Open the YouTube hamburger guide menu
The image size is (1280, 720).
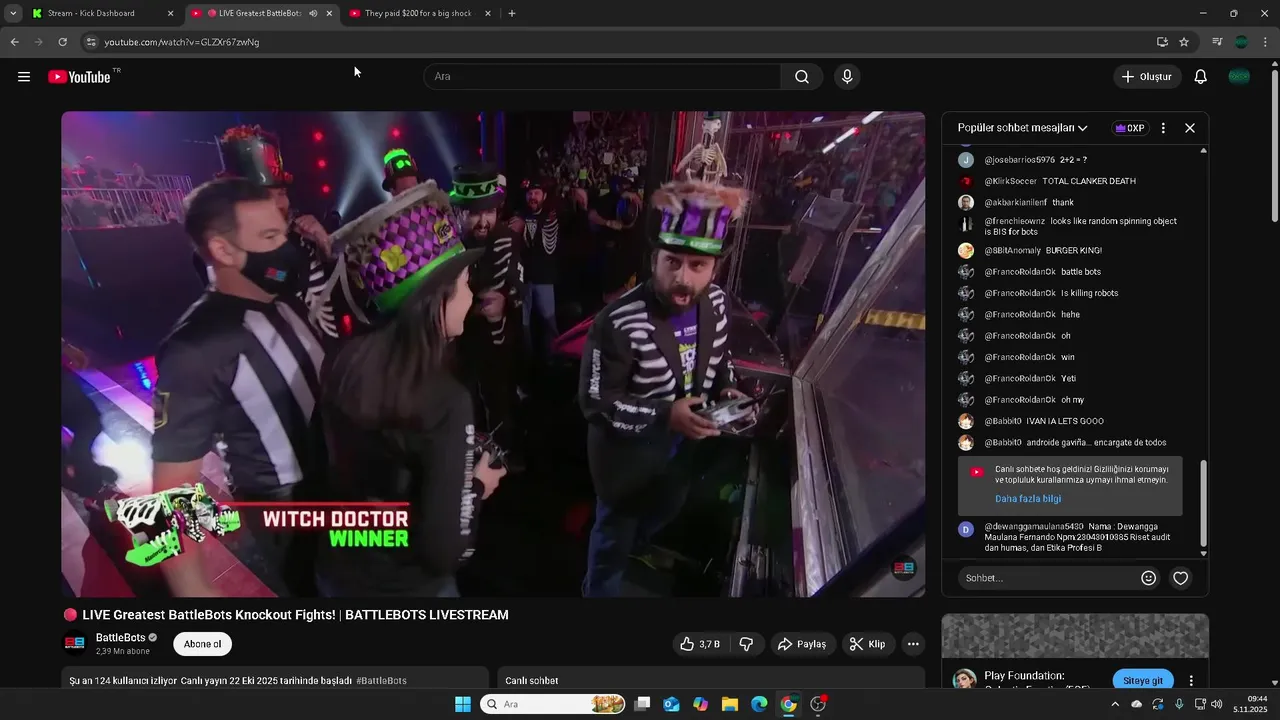click(x=24, y=77)
